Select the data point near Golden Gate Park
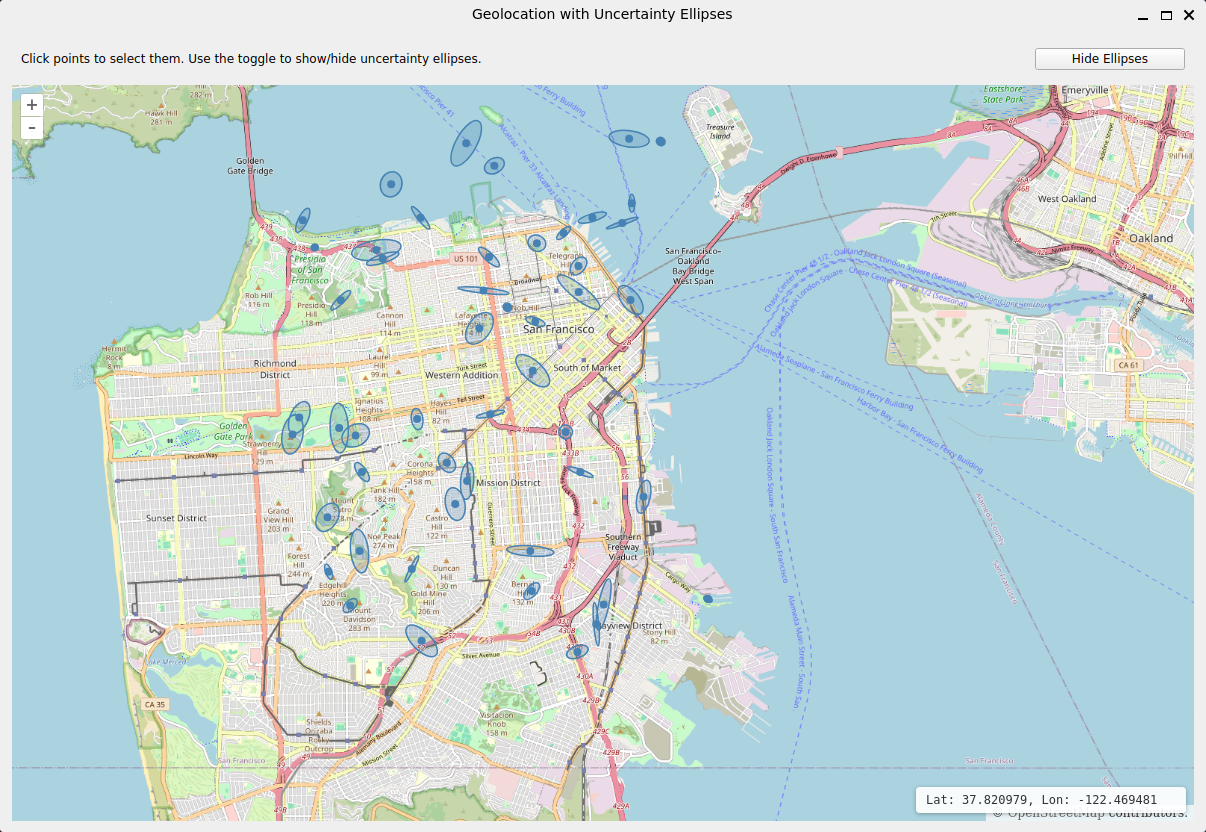The width and height of the screenshot is (1206, 832). (x=291, y=435)
